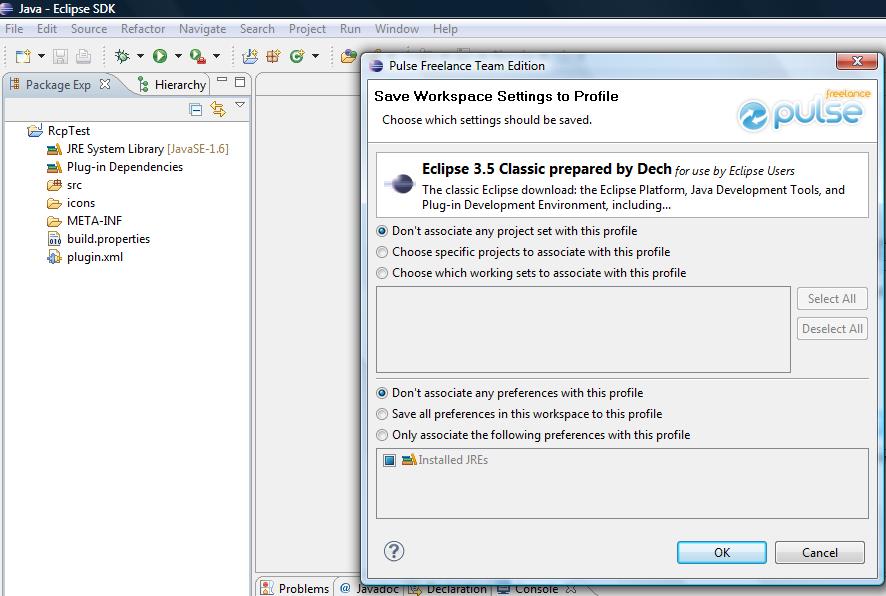The height and width of the screenshot is (596, 886).
Task: Switch to the Declaration tab
Action: (448, 588)
